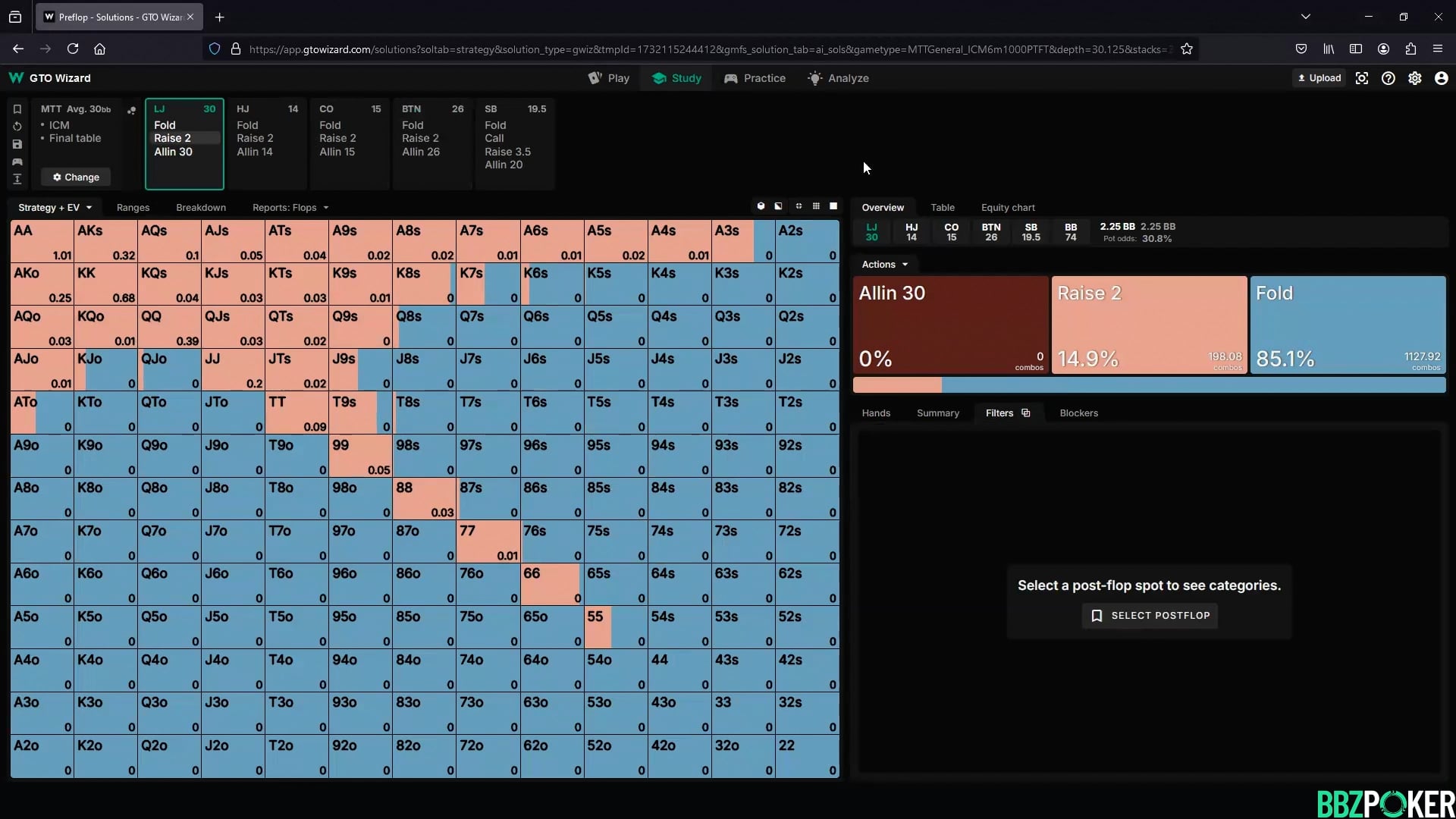1456x819 pixels.
Task: Click the bookmark icon in the left sidebar
Action: pos(17,108)
